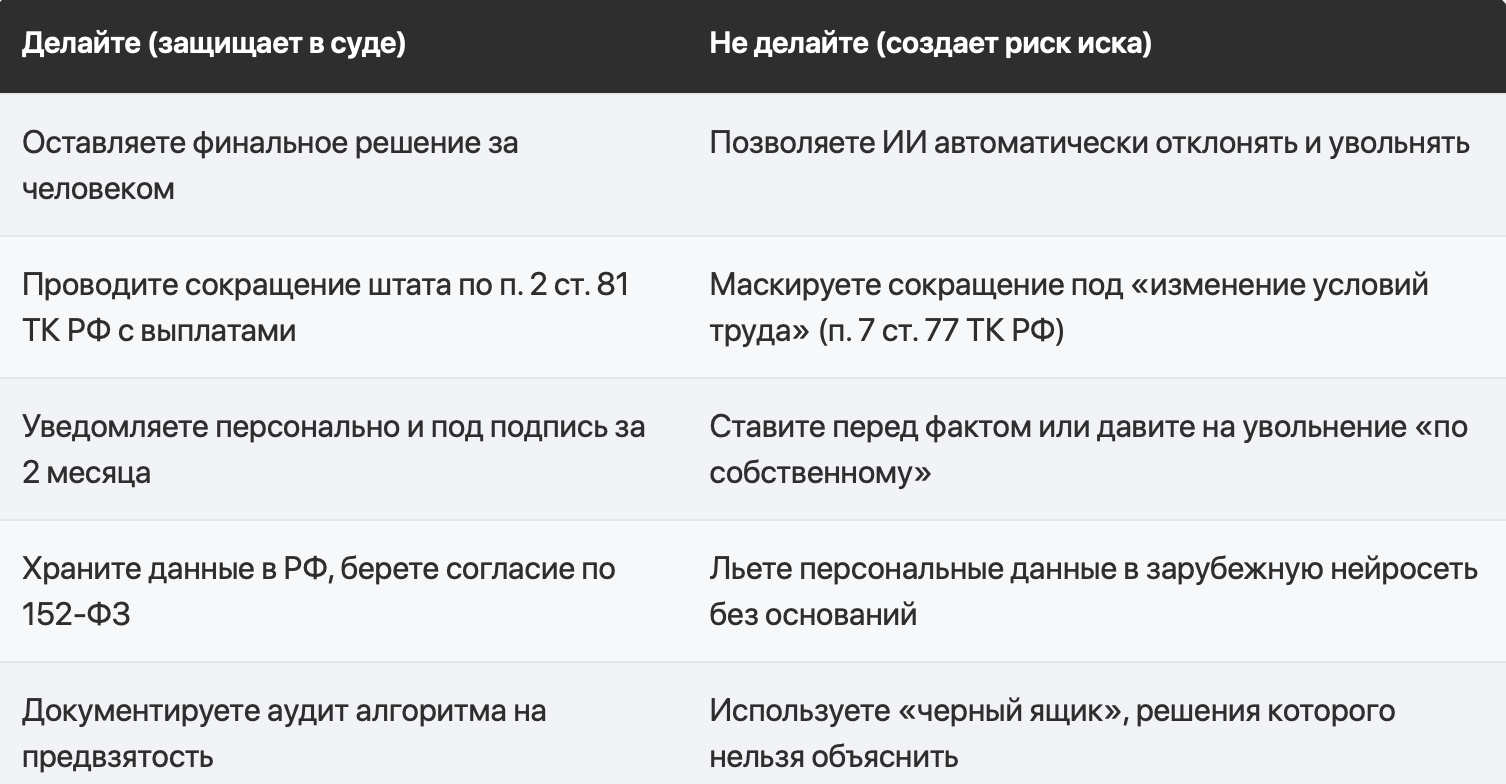Click the text 'ТК РФ с выплатами'
The height and width of the screenshot is (784, 1506).
(159, 330)
